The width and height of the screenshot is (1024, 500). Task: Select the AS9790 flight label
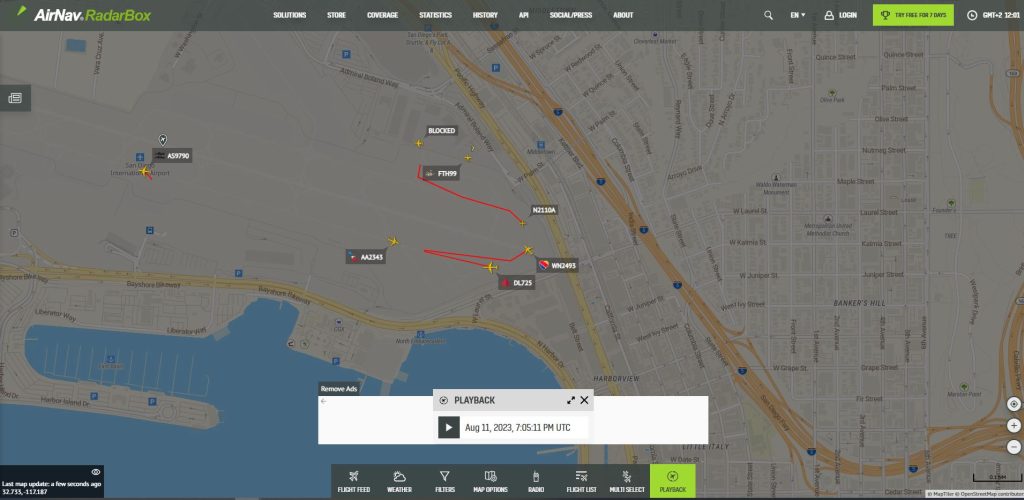tap(172, 156)
